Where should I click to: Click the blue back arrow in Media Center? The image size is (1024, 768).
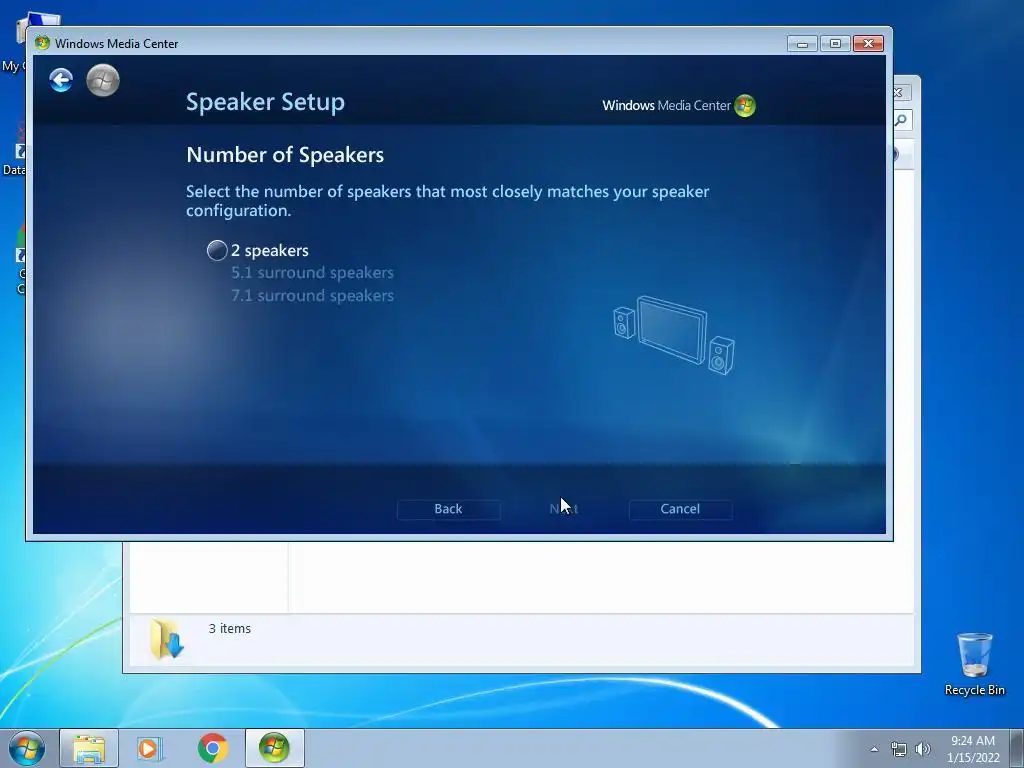[61, 80]
